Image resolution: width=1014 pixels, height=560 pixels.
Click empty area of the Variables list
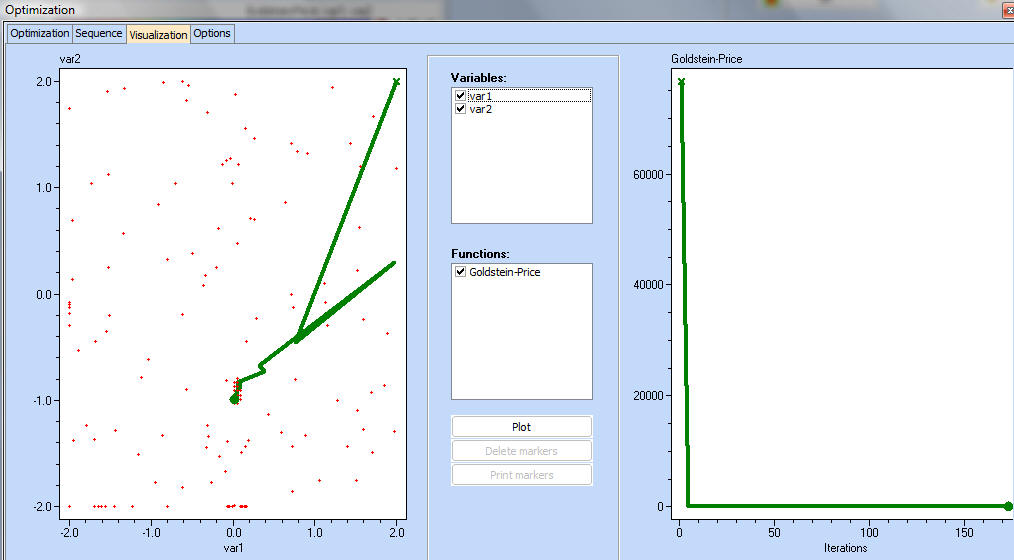[521, 170]
